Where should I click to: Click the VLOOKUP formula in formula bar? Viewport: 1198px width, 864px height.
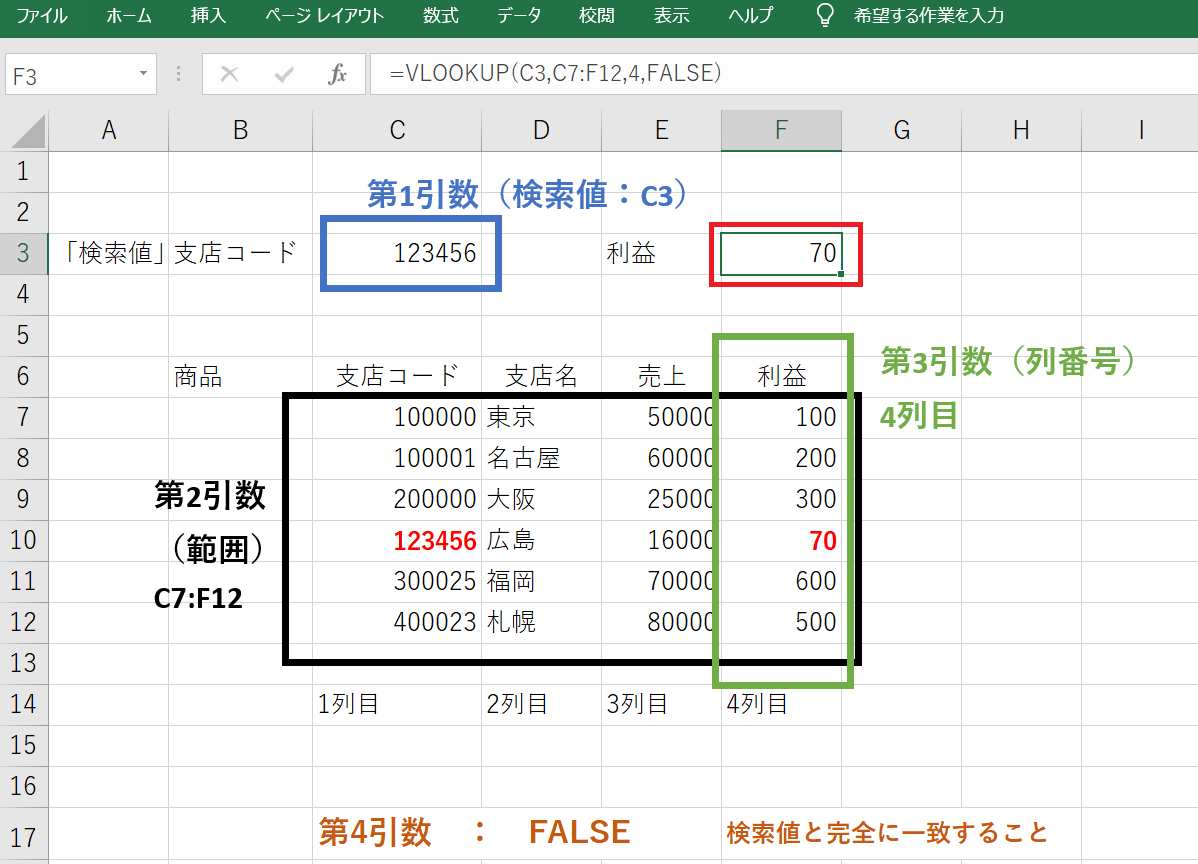(x=555, y=73)
